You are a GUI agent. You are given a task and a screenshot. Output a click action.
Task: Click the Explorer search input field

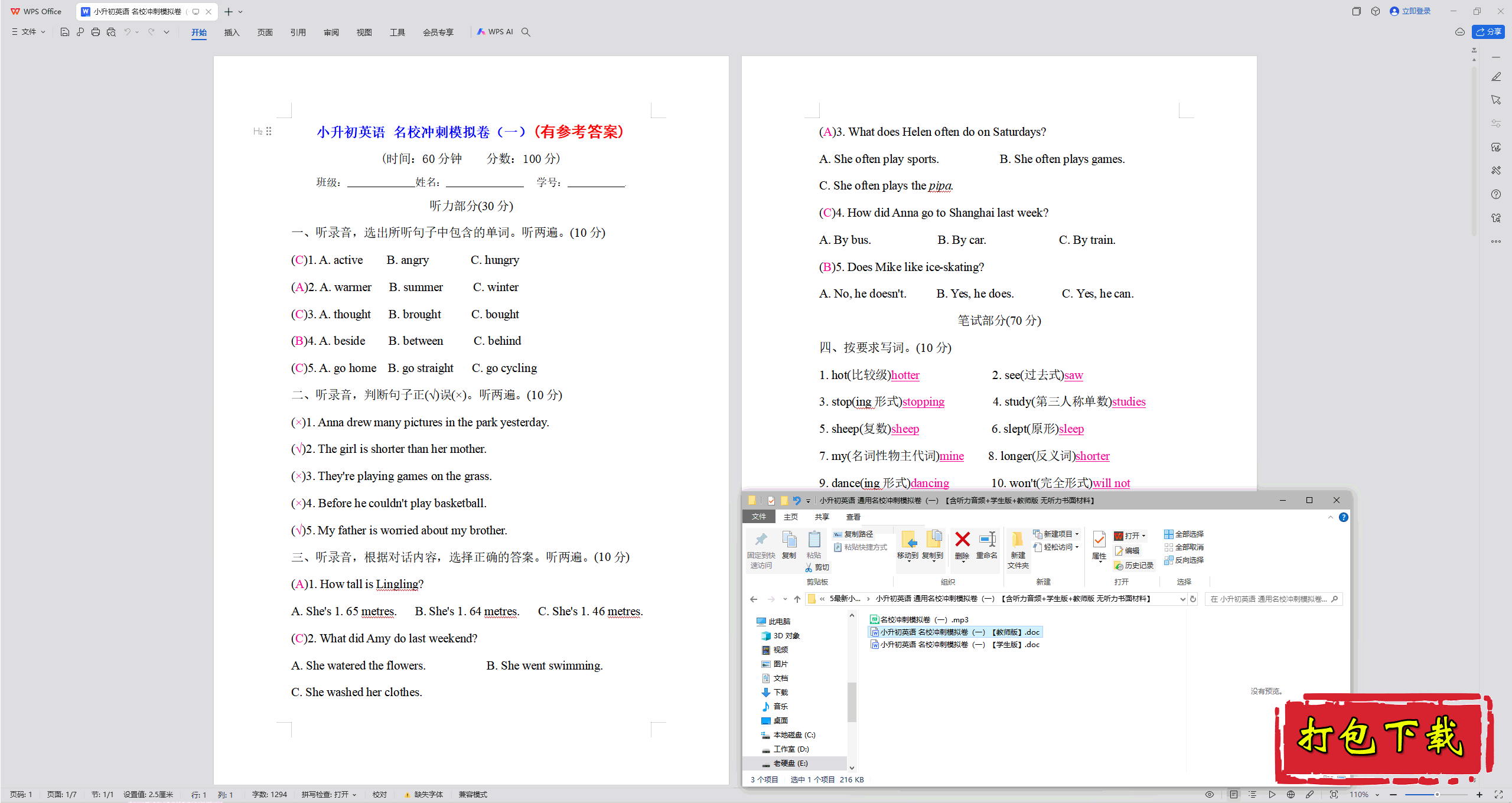1273,599
